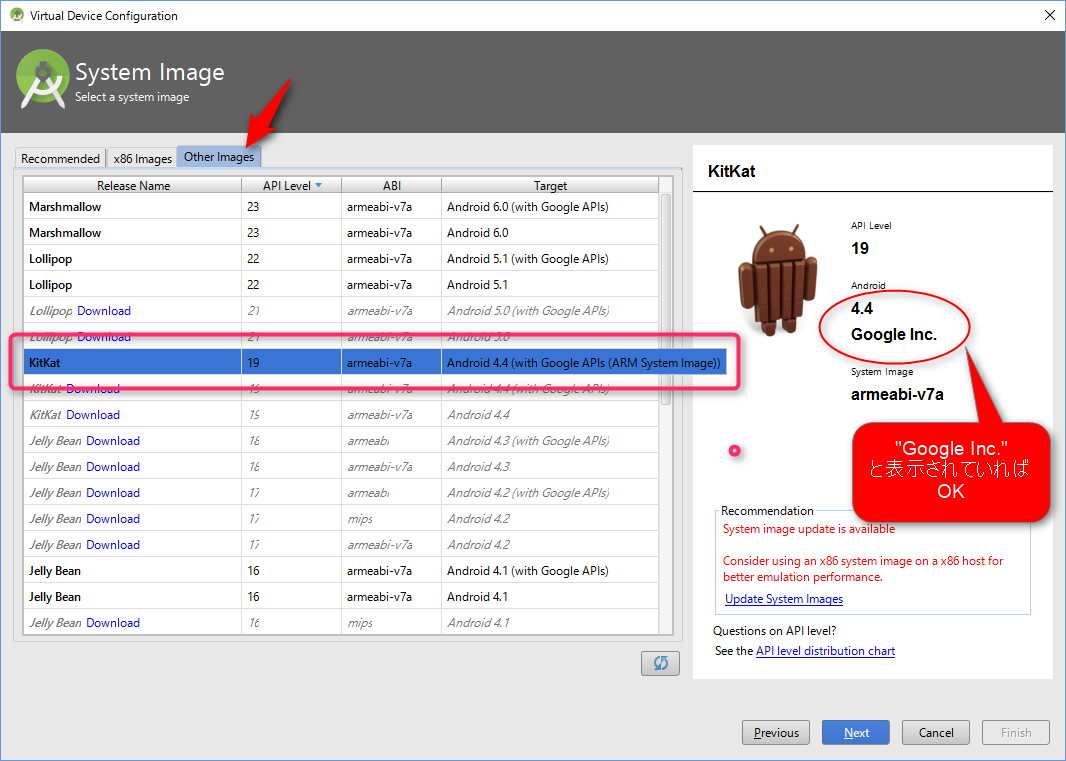
Task: Open the x86 Images tab
Action: [x=142, y=158]
